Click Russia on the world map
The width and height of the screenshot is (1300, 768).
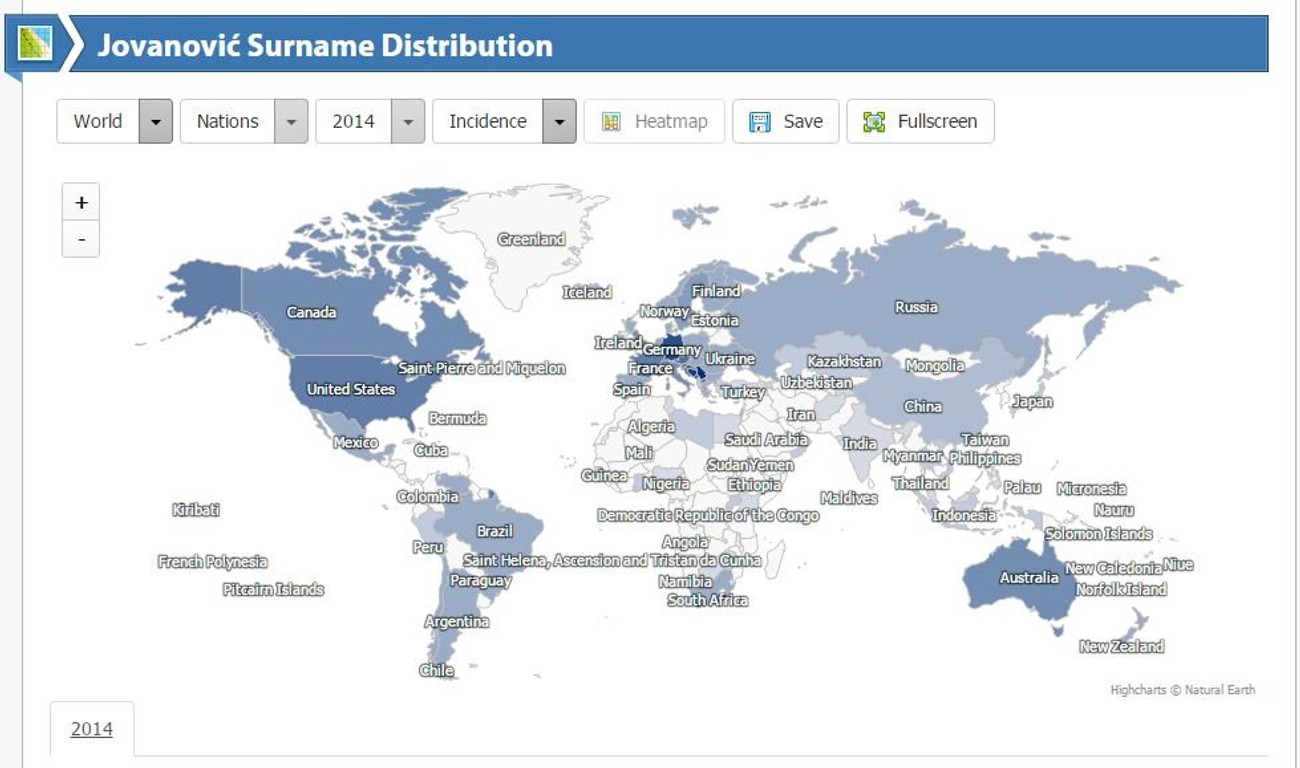coord(916,307)
